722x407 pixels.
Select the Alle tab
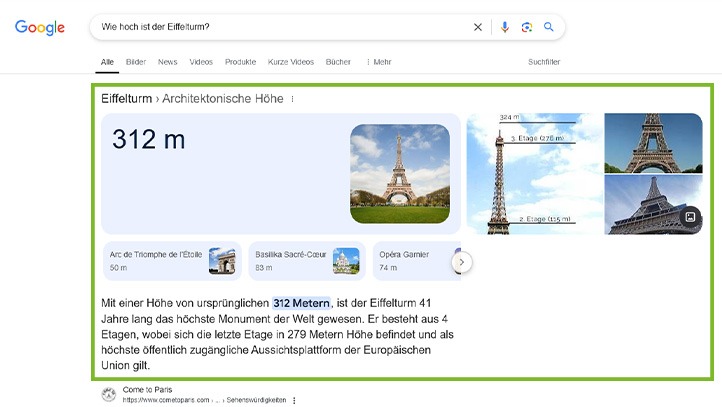107,62
